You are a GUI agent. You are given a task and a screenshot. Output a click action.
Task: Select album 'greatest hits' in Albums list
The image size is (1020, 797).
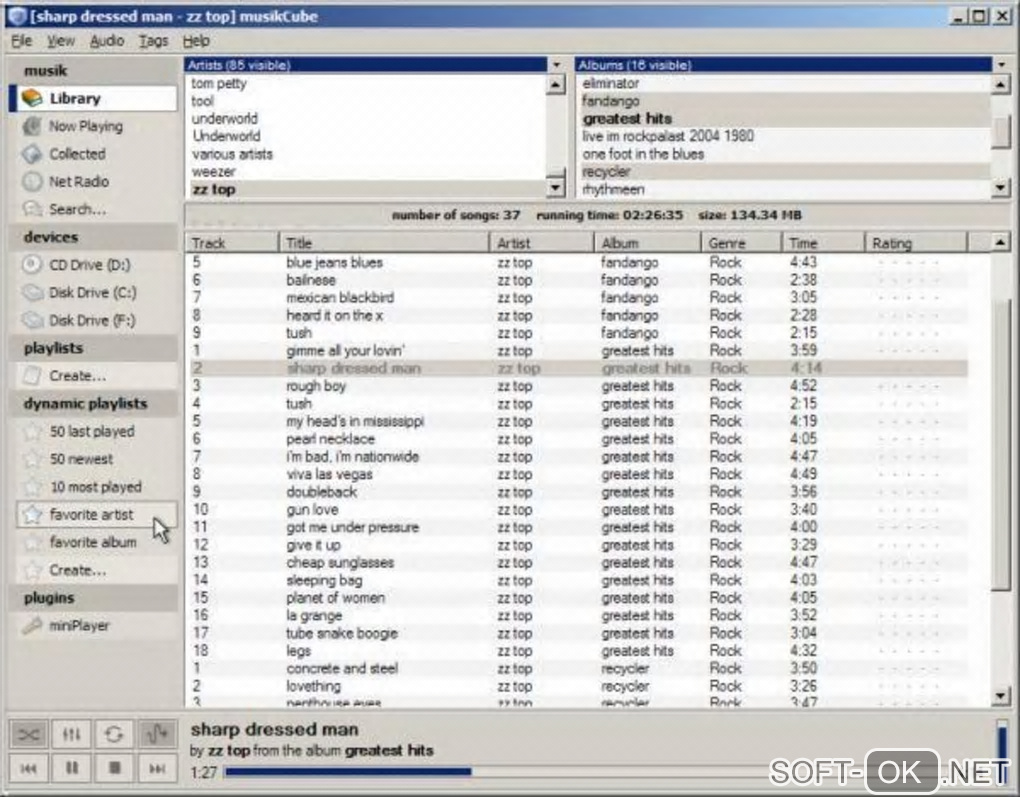click(784, 118)
